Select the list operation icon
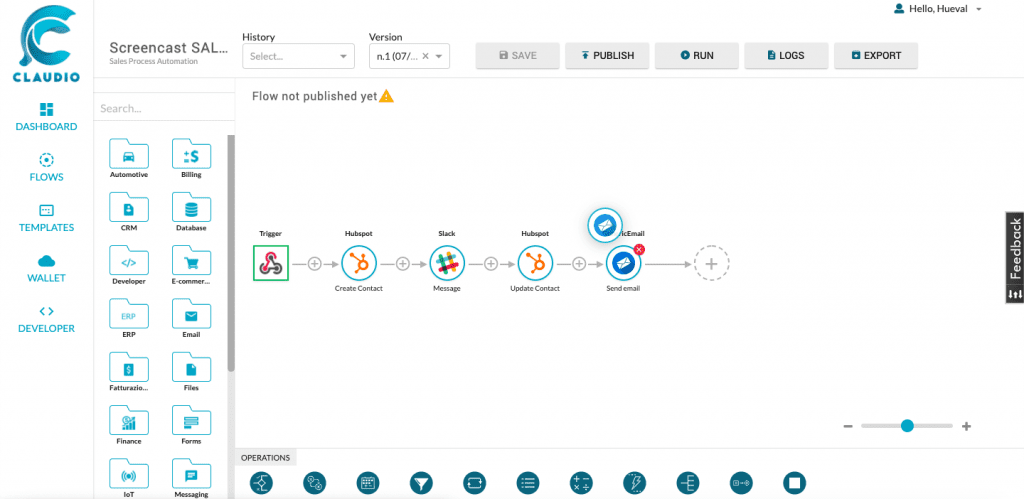 point(528,483)
